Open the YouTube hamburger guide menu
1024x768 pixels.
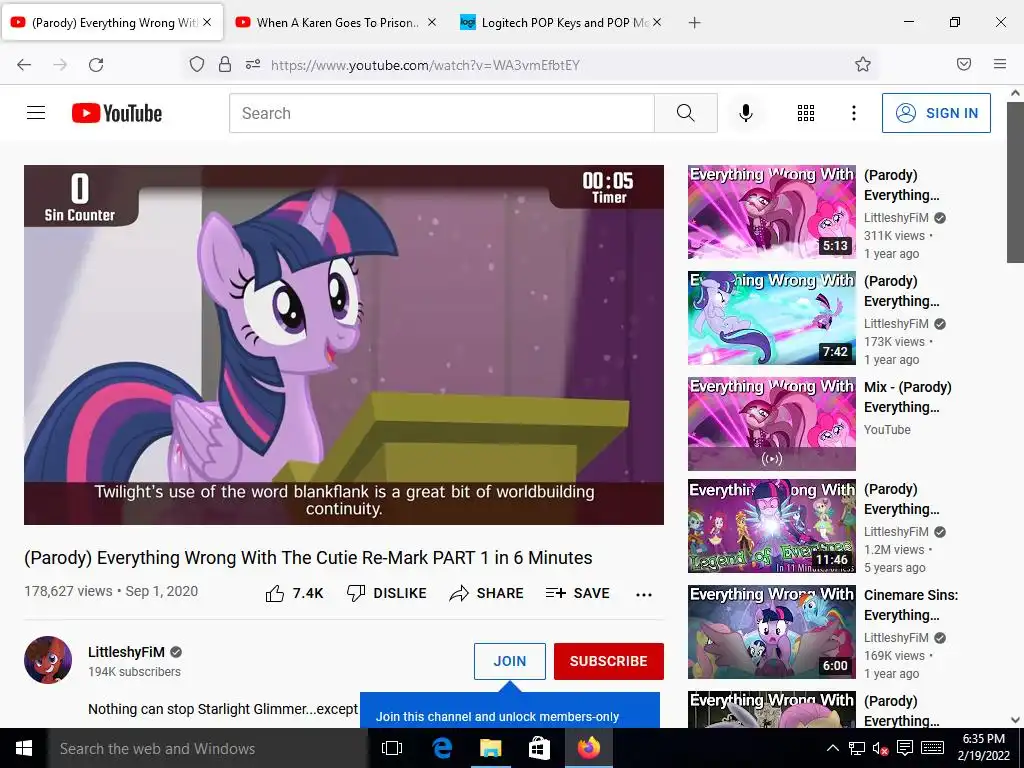(36, 113)
